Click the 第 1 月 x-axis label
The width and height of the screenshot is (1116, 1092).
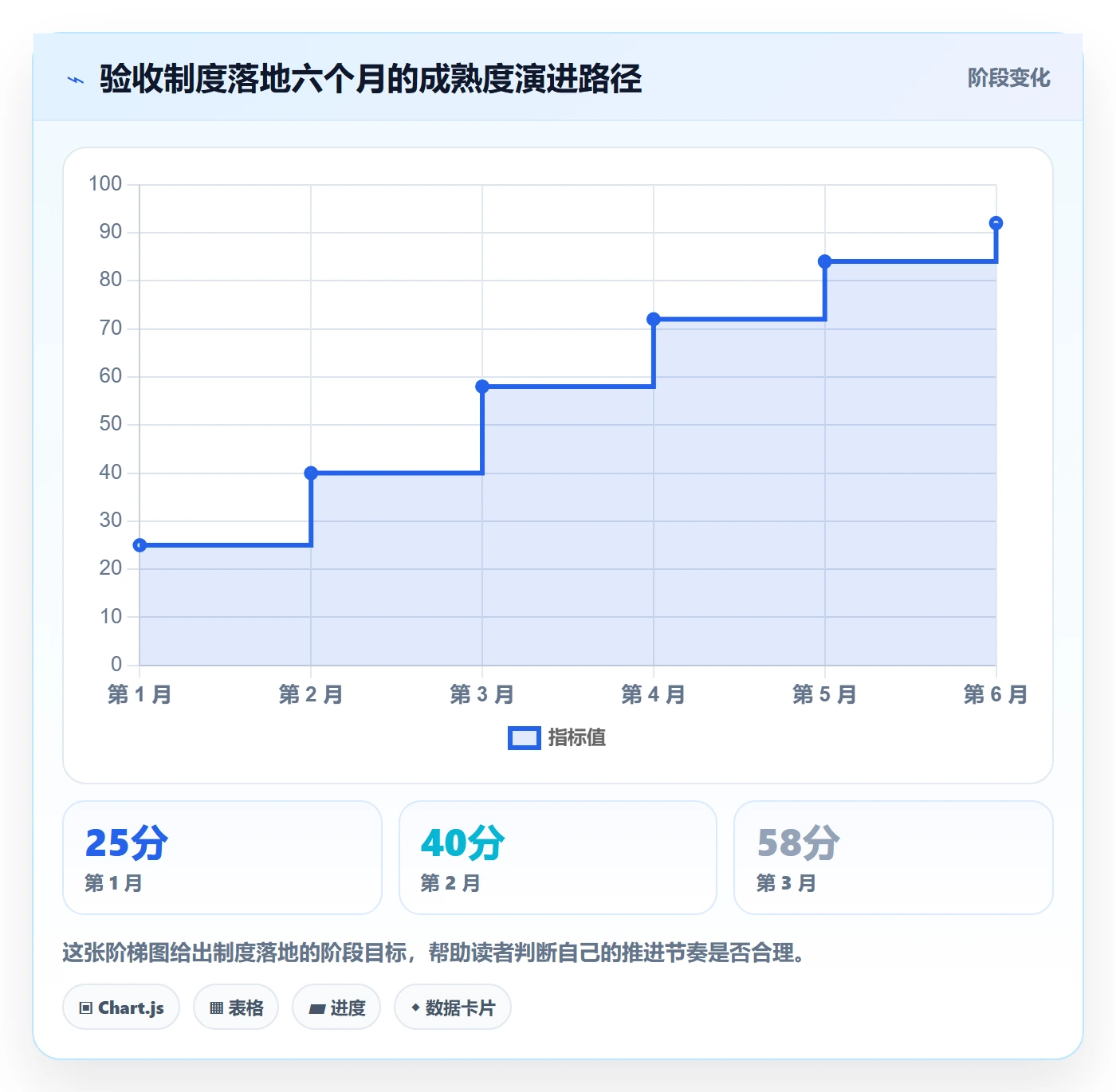point(139,694)
